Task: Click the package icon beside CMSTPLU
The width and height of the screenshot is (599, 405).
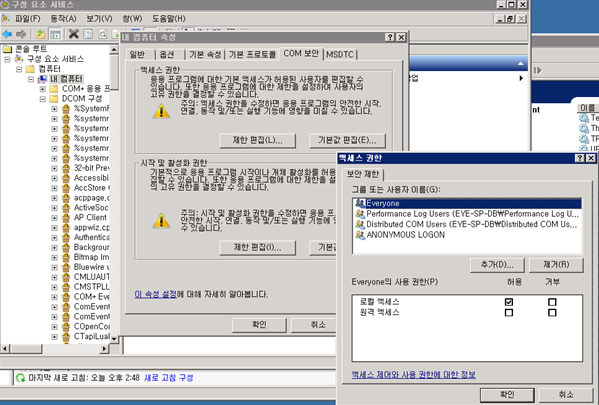Action: pyautogui.click(x=66, y=287)
